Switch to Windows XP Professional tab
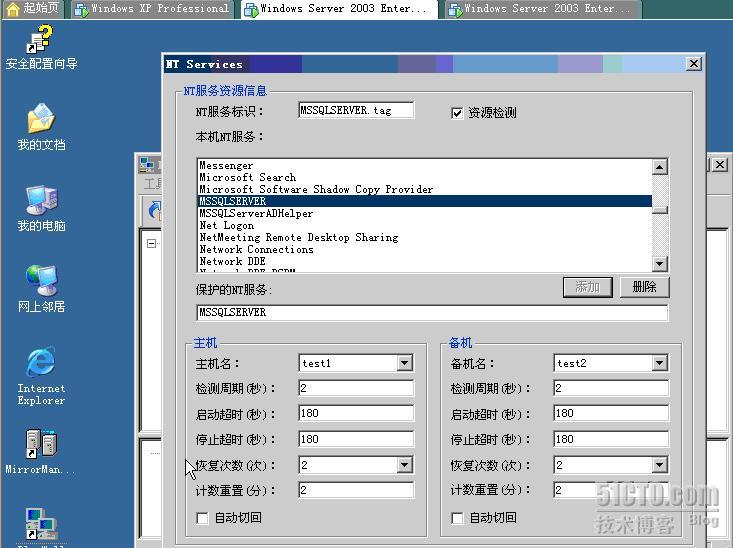Screen dimensions: 733x548 click(152, 9)
